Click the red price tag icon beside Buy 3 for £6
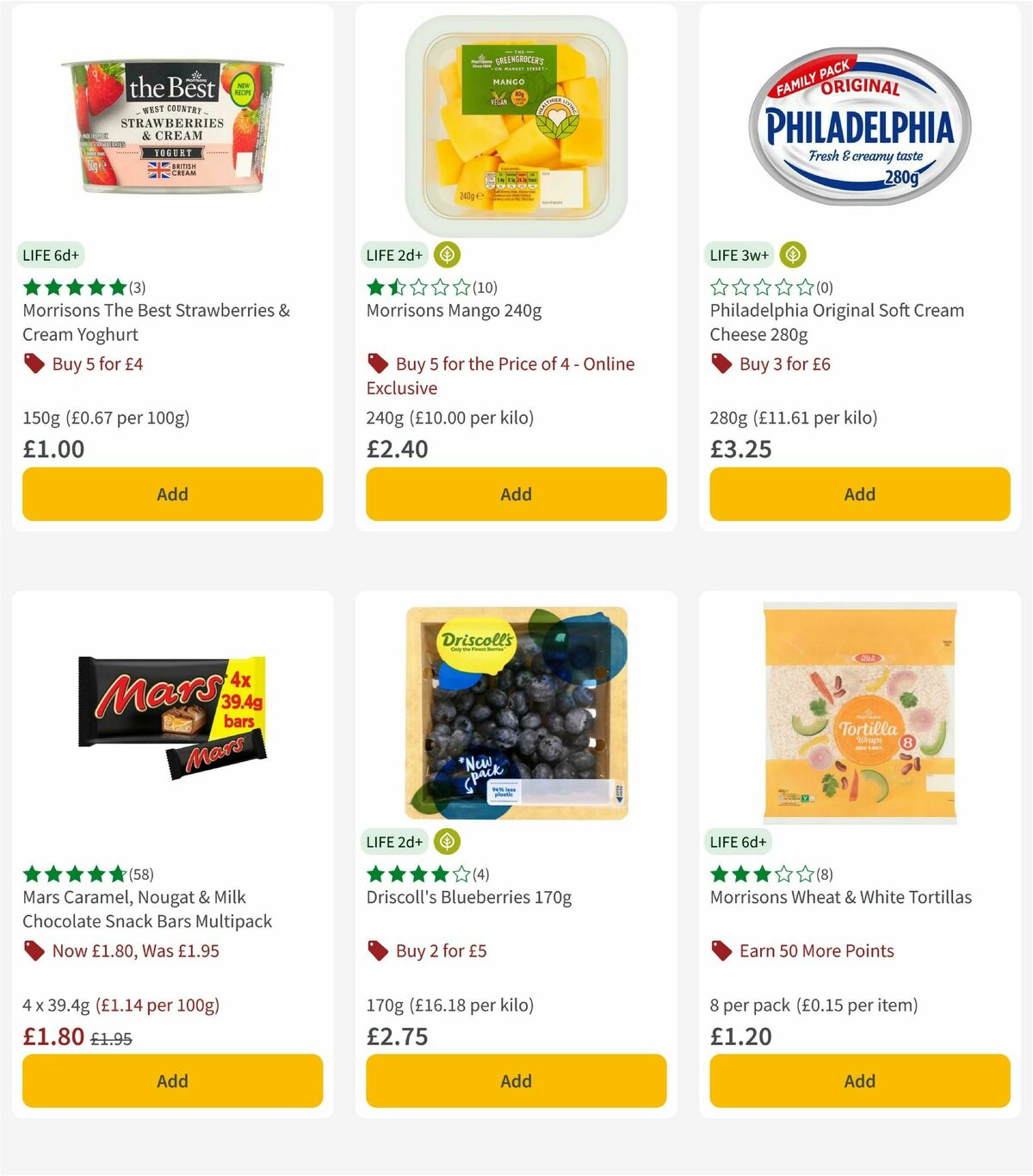Image resolution: width=1033 pixels, height=1176 pixels. pos(721,363)
